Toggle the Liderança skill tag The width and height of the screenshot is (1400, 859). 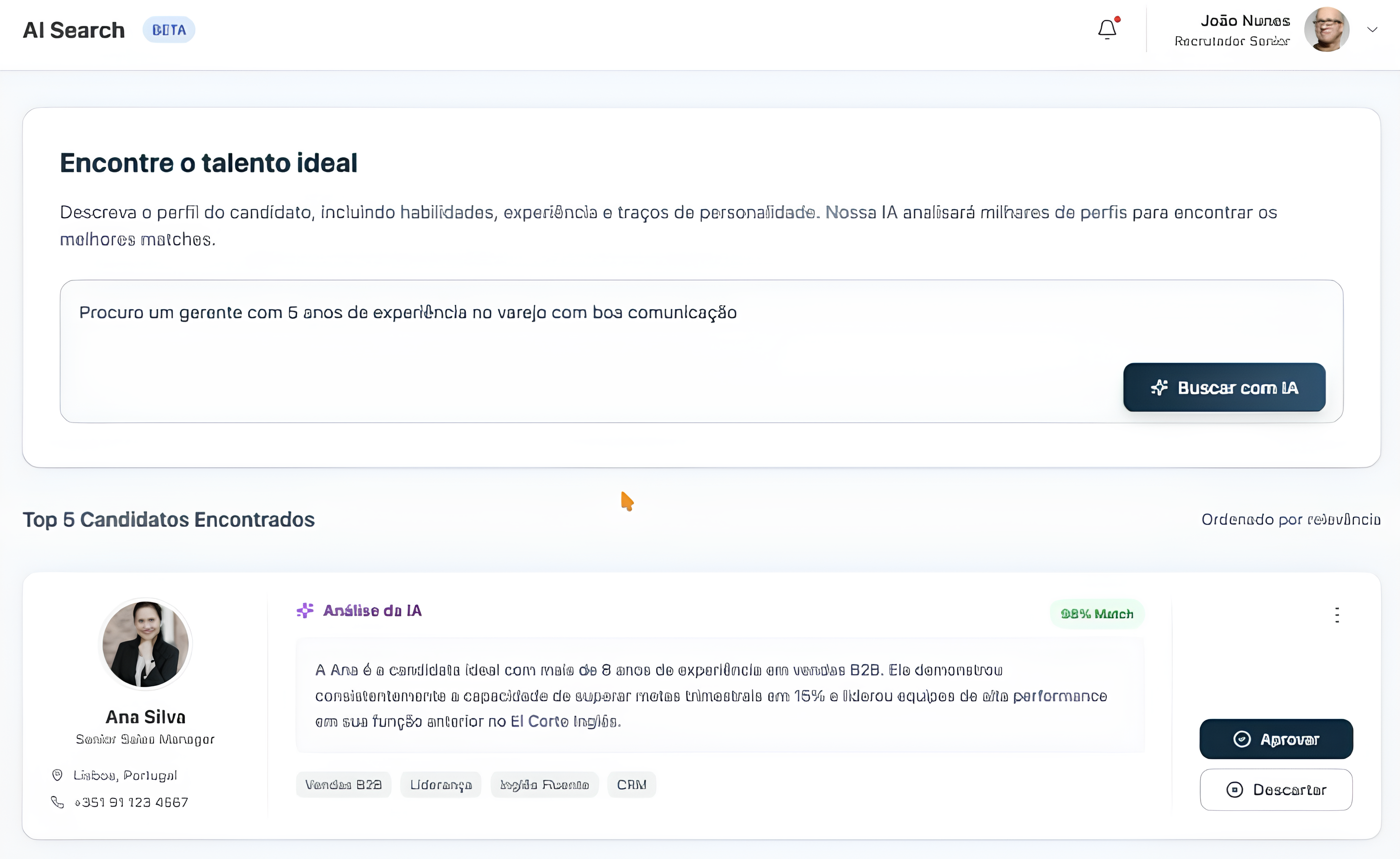click(x=440, y=784)
